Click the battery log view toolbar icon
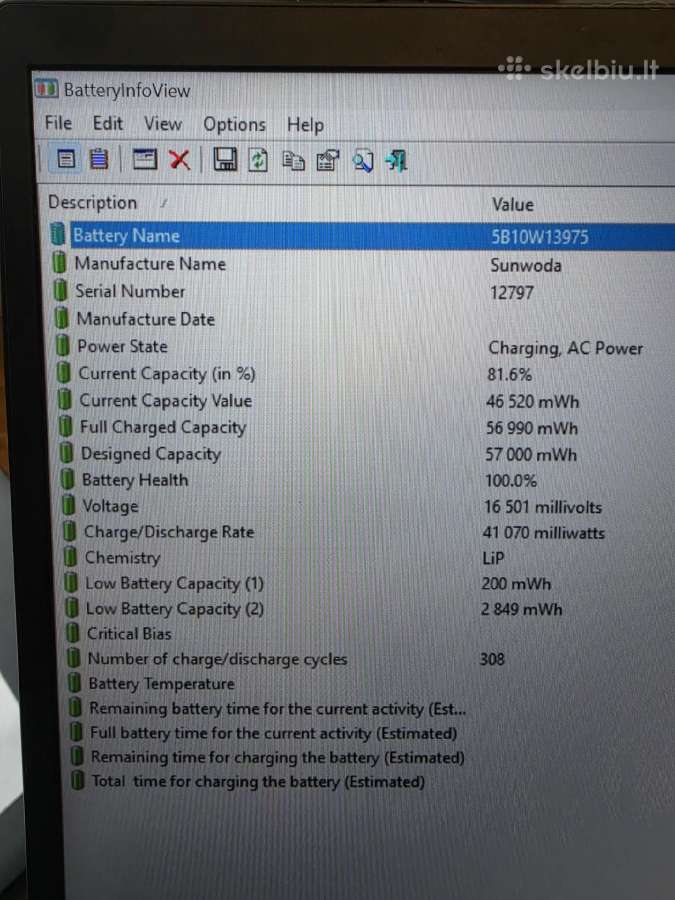 (x=99, y=159)
